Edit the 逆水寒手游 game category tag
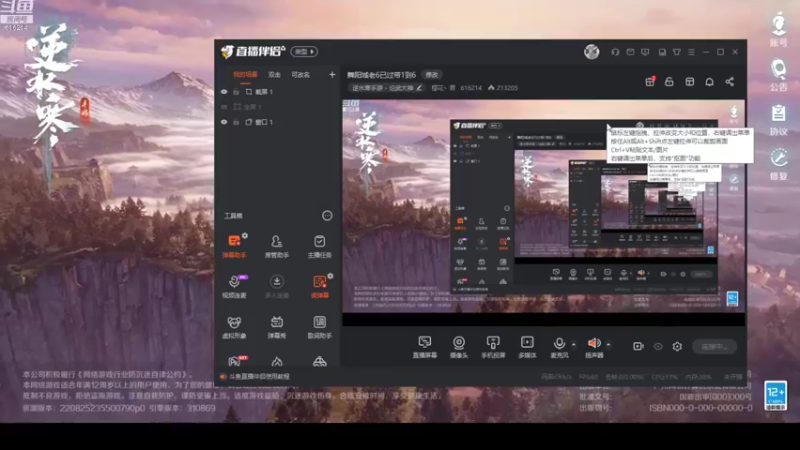Image resolution: width=800 pixels, height=450 pixels. coord(387,88)
